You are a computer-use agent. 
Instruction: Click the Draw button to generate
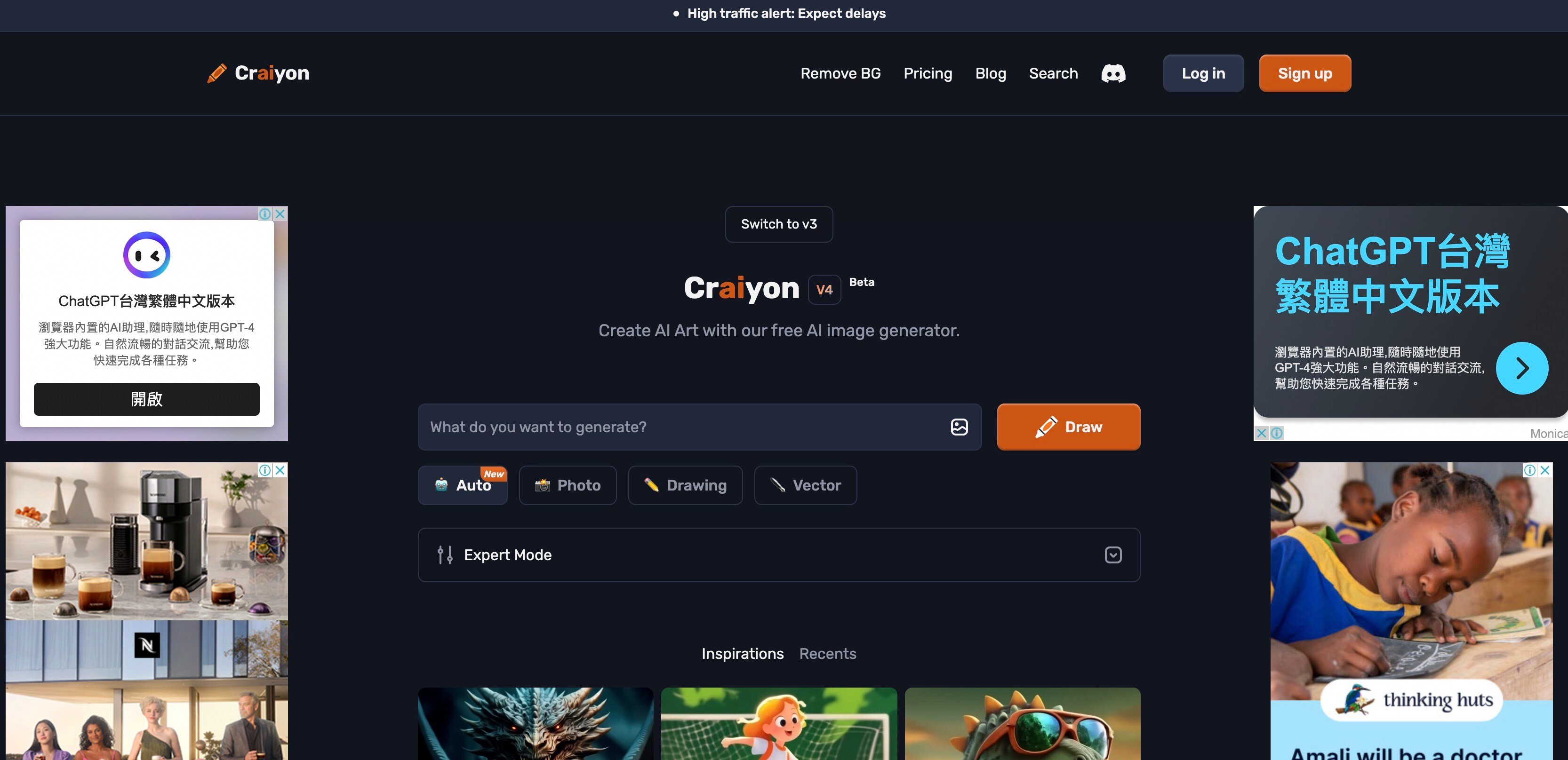(x=1069, y=426)
